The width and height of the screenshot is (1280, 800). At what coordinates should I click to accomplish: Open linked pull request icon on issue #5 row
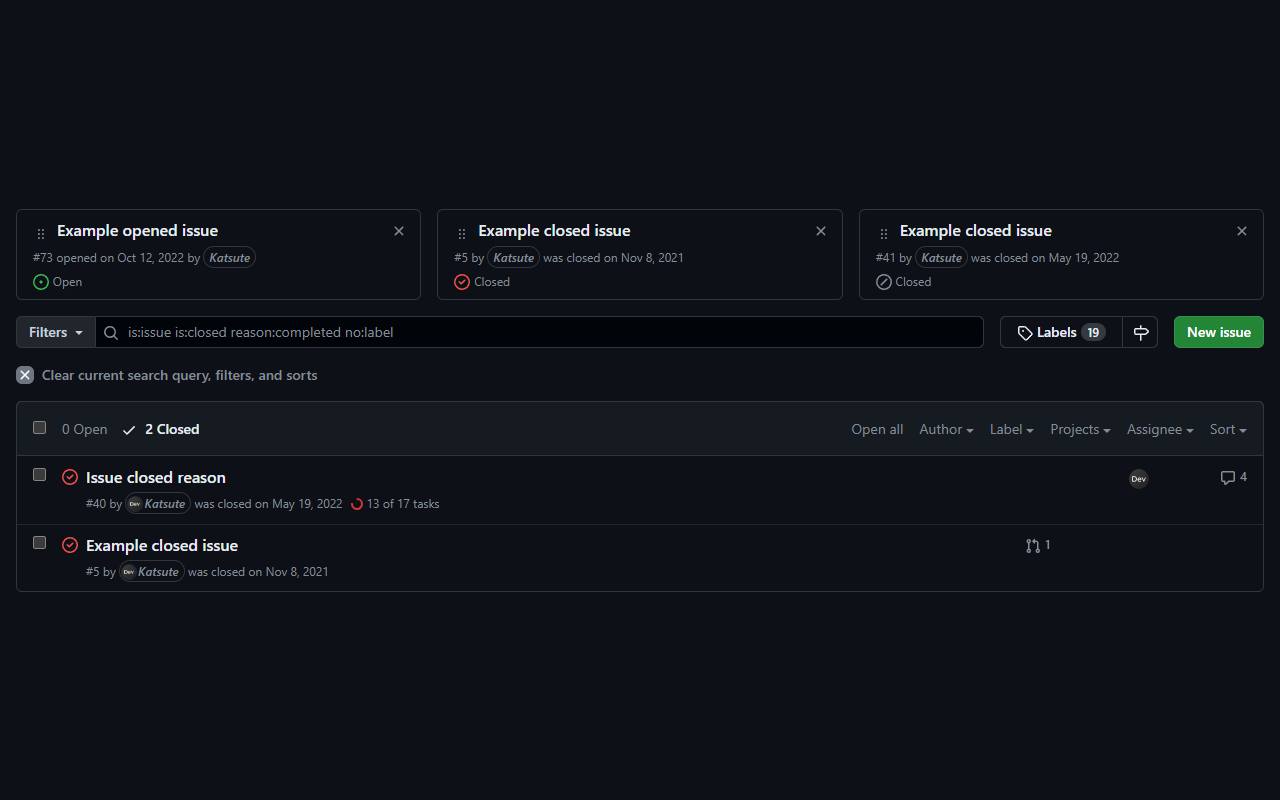tap(1033, 546)
